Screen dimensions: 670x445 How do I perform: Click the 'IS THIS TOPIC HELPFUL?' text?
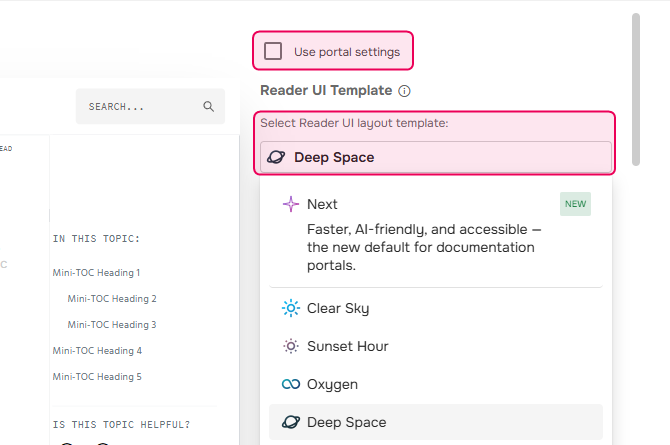pyautogui.click(x=121, y=424)
